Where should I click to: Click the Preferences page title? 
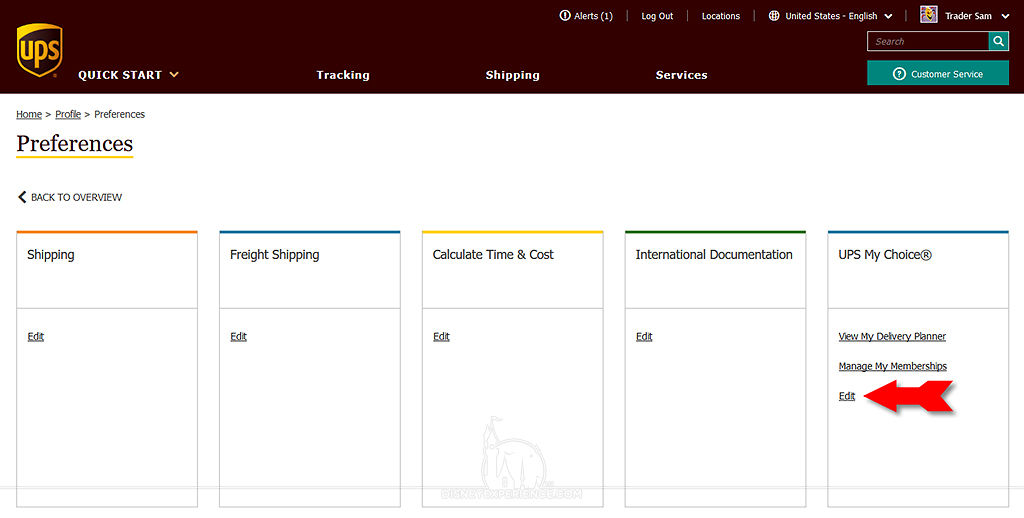pos(74,144)
